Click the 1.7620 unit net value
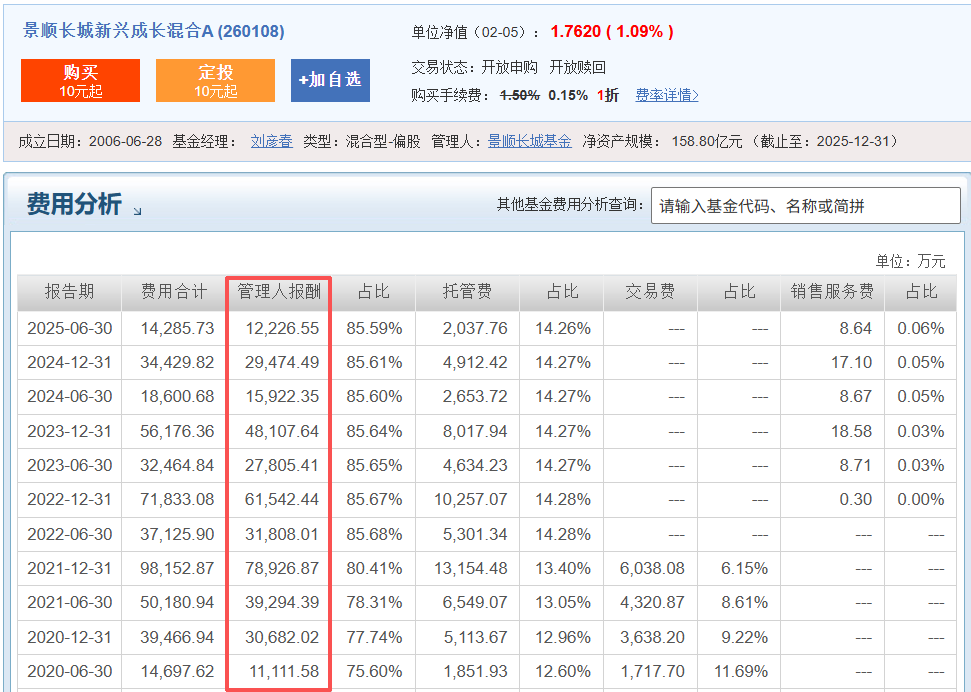This screenshot has height=692, width=971. coord(575,31)
